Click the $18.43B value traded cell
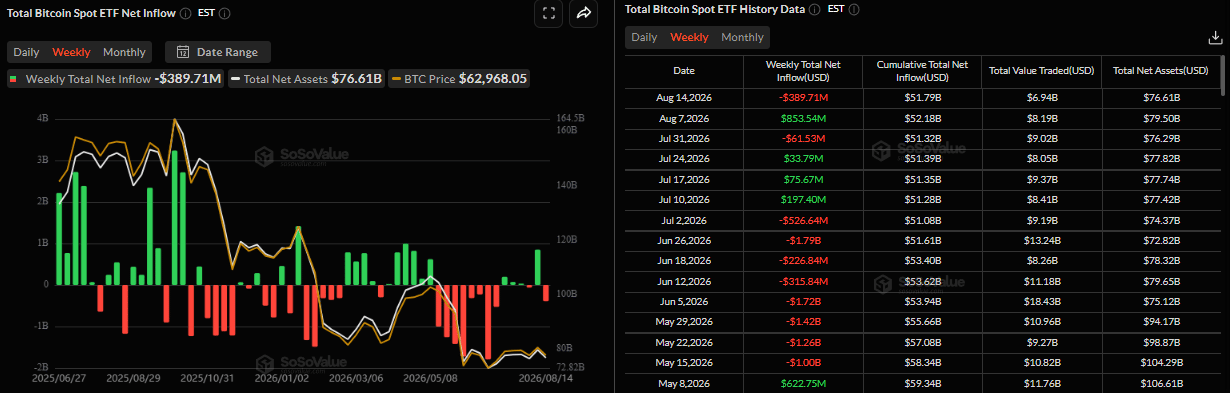1230x393 pixels. click(1041, 301)
